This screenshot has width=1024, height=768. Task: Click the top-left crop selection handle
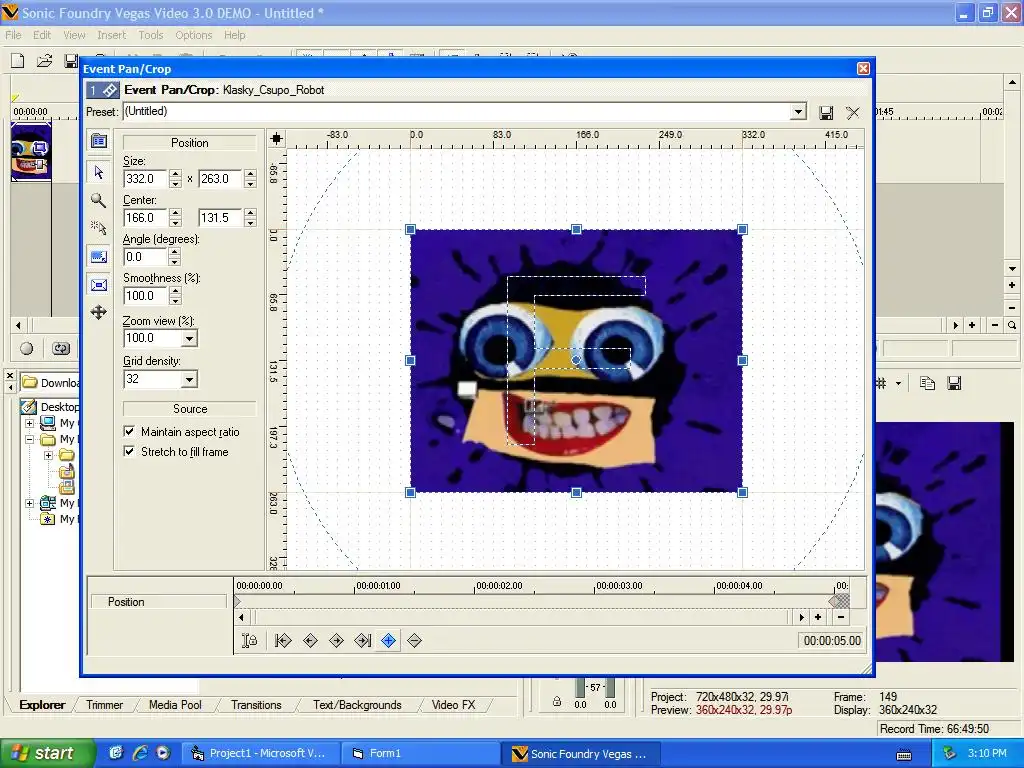tap(410, 229)
